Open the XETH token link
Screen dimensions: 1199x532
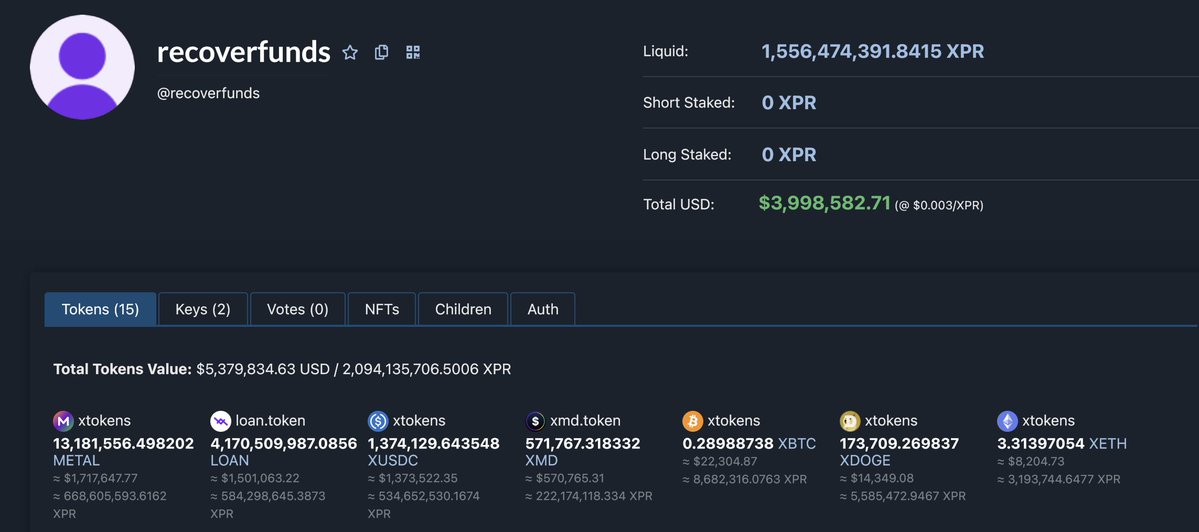point(1108,443)
